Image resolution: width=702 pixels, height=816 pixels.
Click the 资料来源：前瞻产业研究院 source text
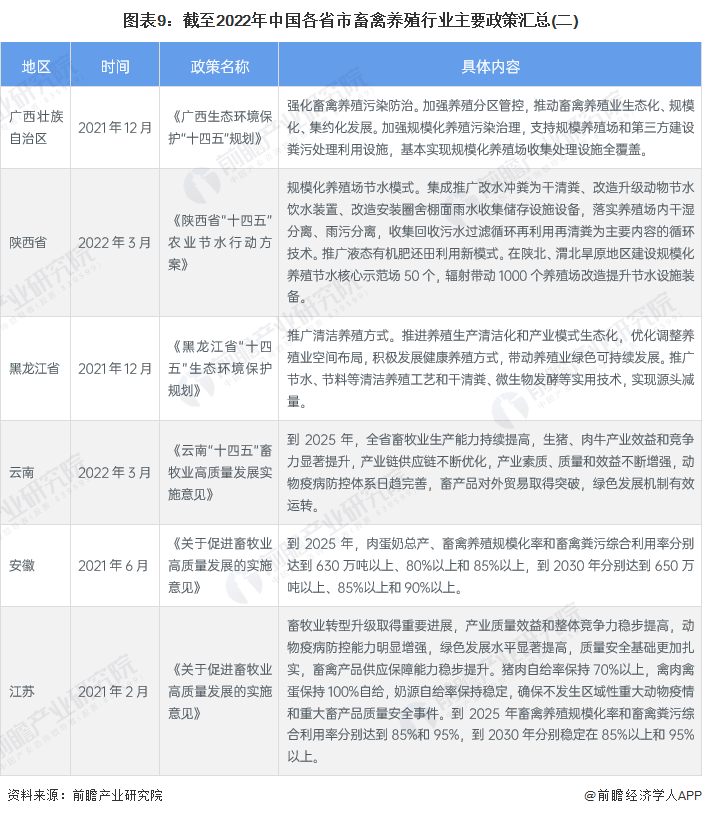tap(85, 795)
